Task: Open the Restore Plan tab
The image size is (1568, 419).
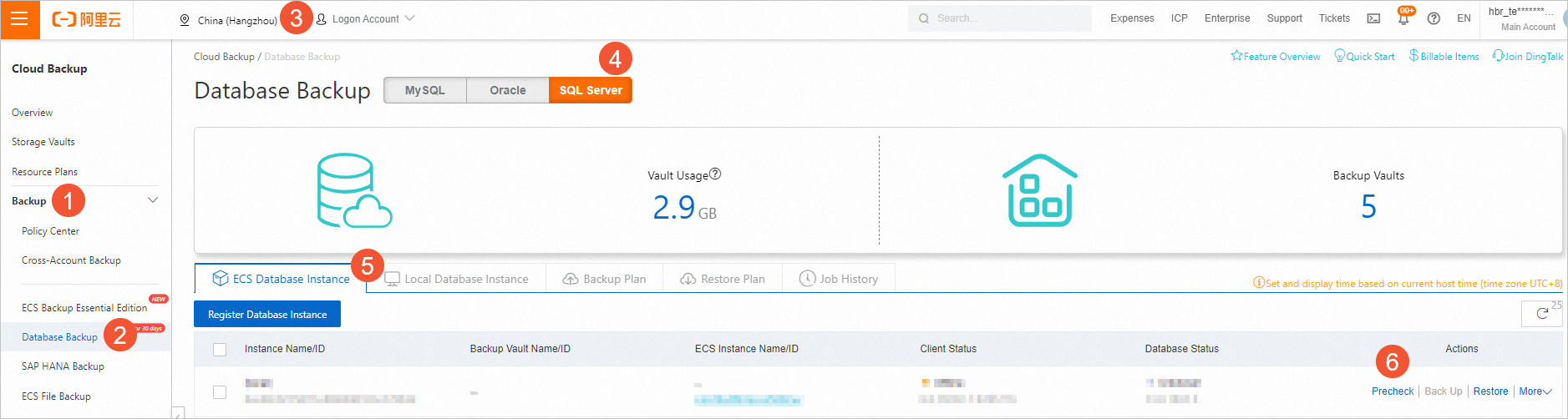Action: 723,279
